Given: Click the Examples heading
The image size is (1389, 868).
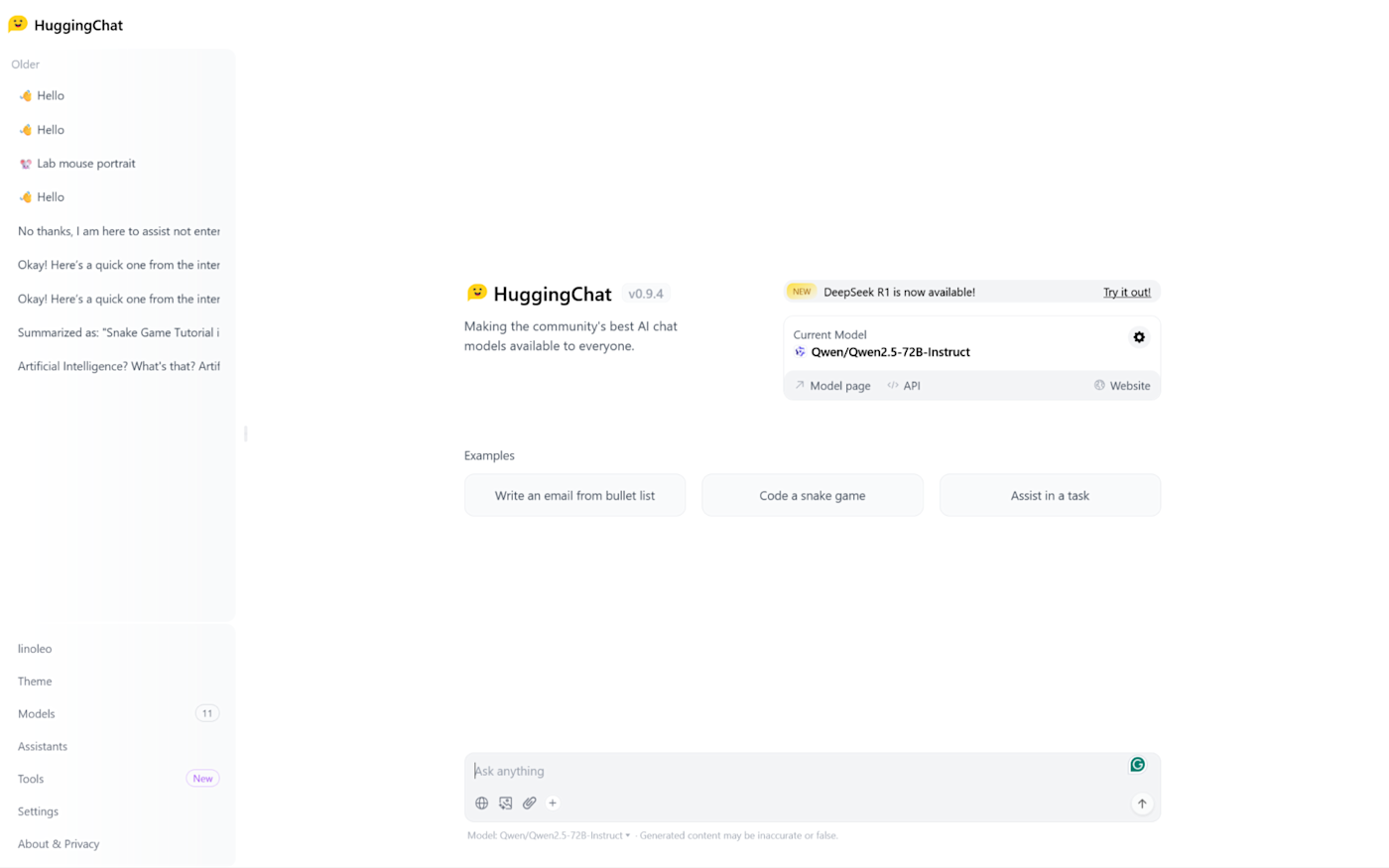Looking at the screenshot, I should click(x=489, y=455).
